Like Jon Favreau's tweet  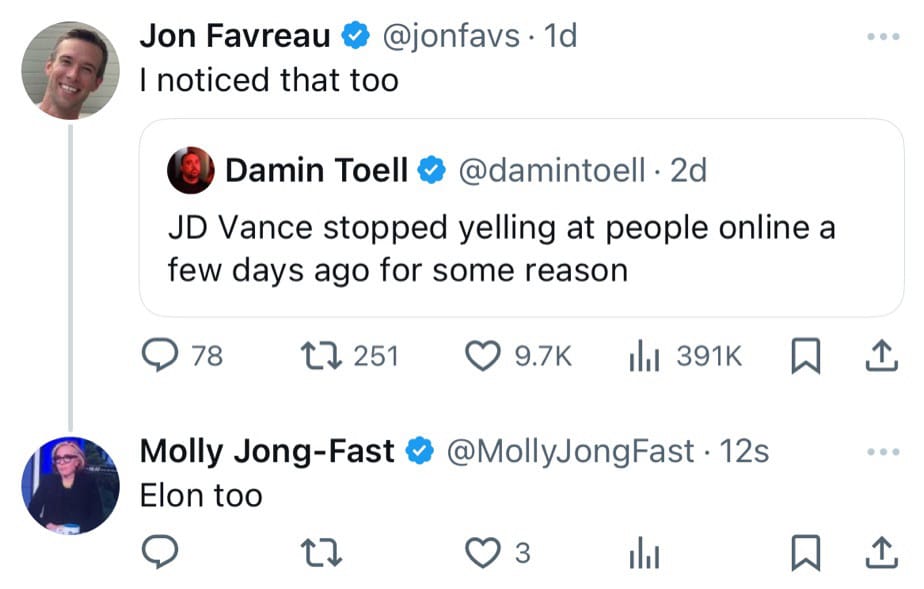485,356
